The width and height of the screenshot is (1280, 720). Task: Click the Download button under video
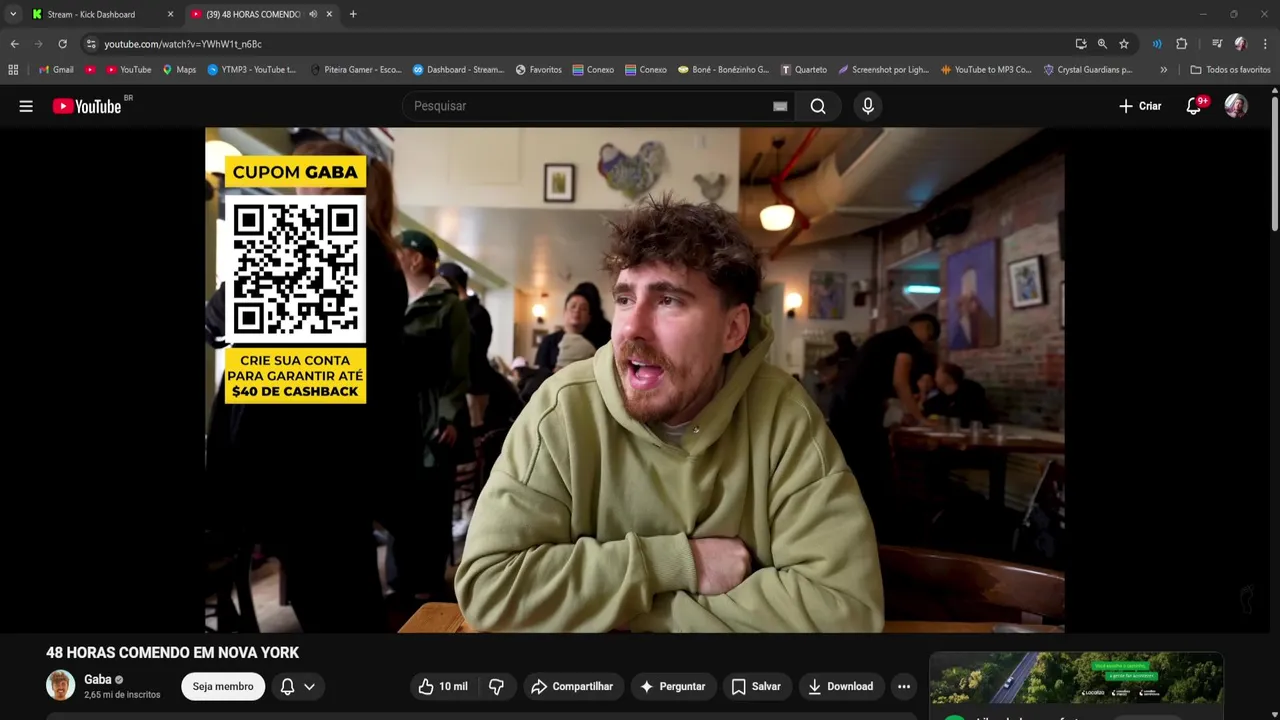pos(841,686)
